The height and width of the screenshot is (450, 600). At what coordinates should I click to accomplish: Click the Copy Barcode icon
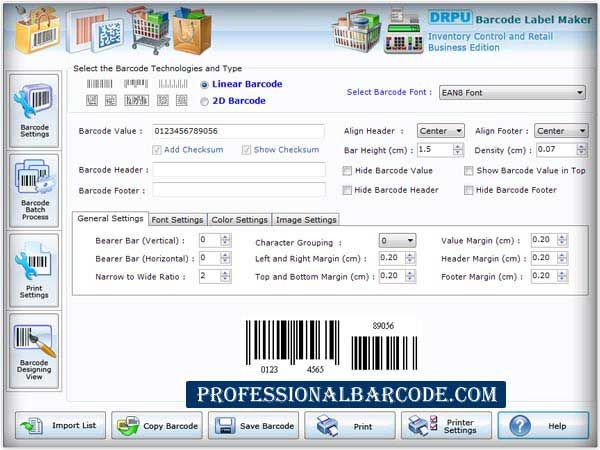[x=128, y=426]
